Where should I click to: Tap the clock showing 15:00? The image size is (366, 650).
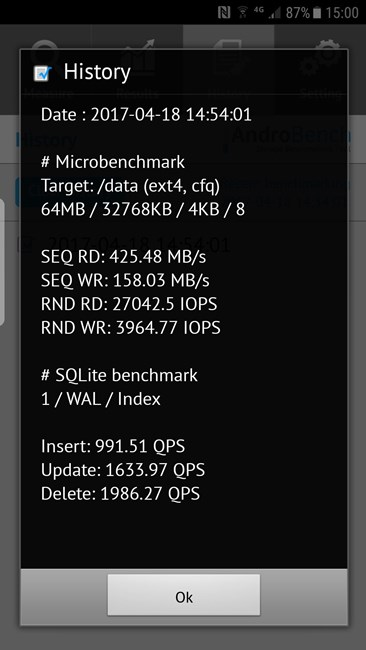click(x=342, y=13)
